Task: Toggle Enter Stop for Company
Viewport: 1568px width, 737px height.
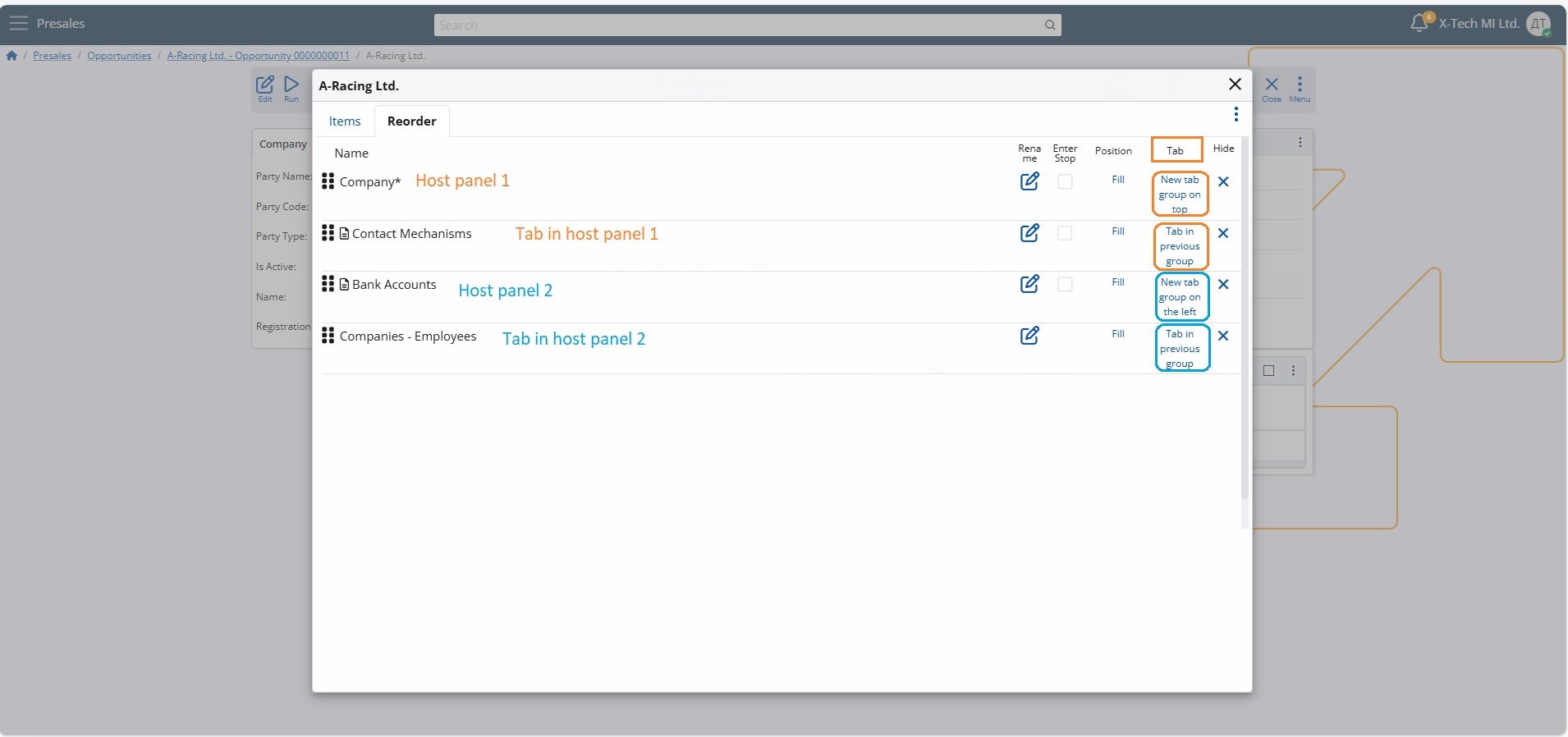Action: tap(1065, 182)
